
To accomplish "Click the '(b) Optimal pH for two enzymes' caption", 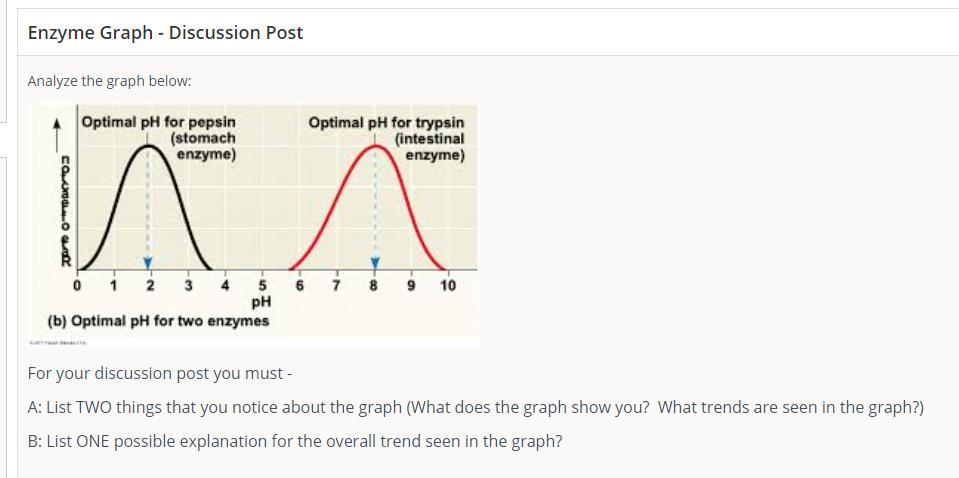I will 158,321.
